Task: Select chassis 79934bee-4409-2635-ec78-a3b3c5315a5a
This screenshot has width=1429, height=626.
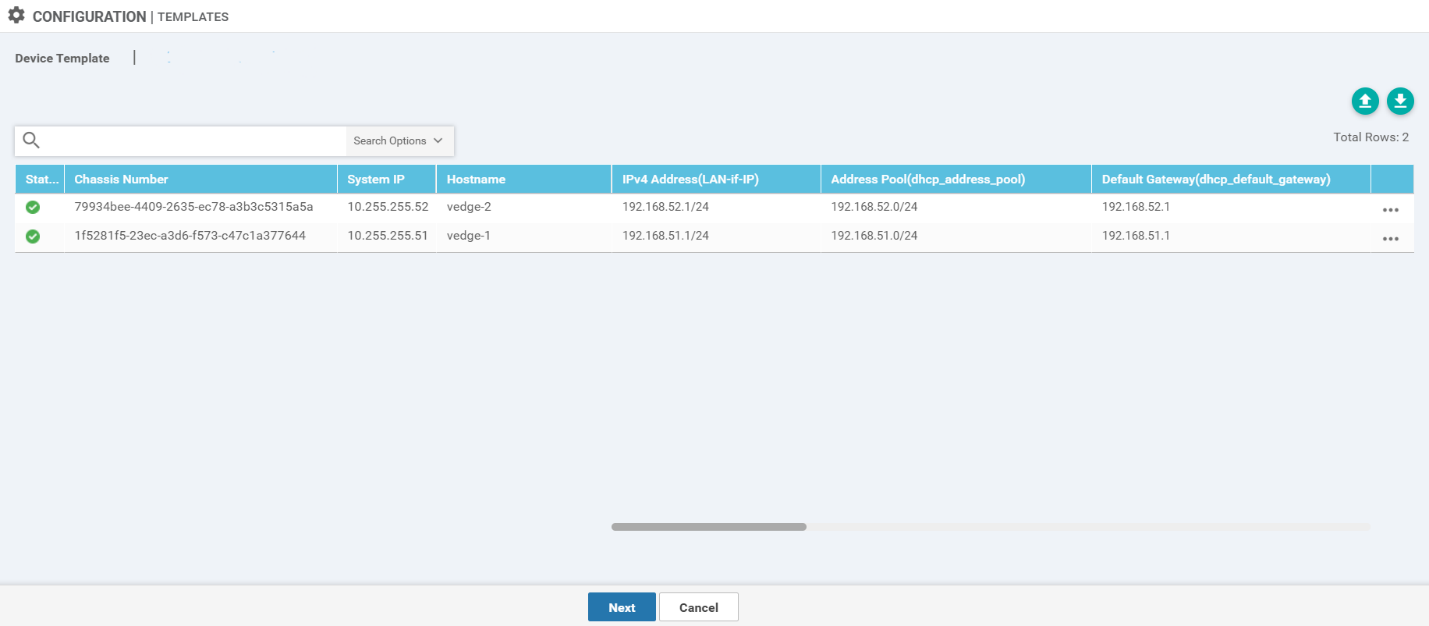Action: pyautogui.click(x=194, y=207)
